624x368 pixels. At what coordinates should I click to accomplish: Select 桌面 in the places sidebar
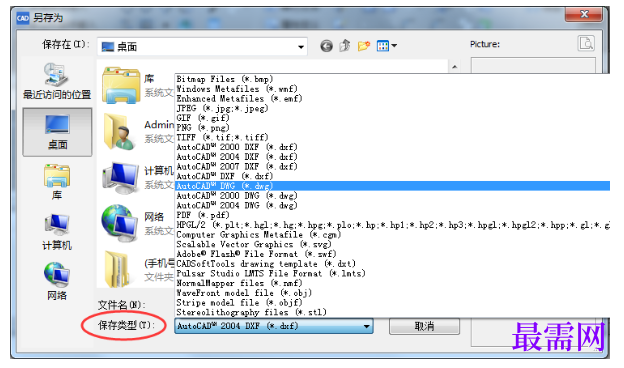[57, 132]
